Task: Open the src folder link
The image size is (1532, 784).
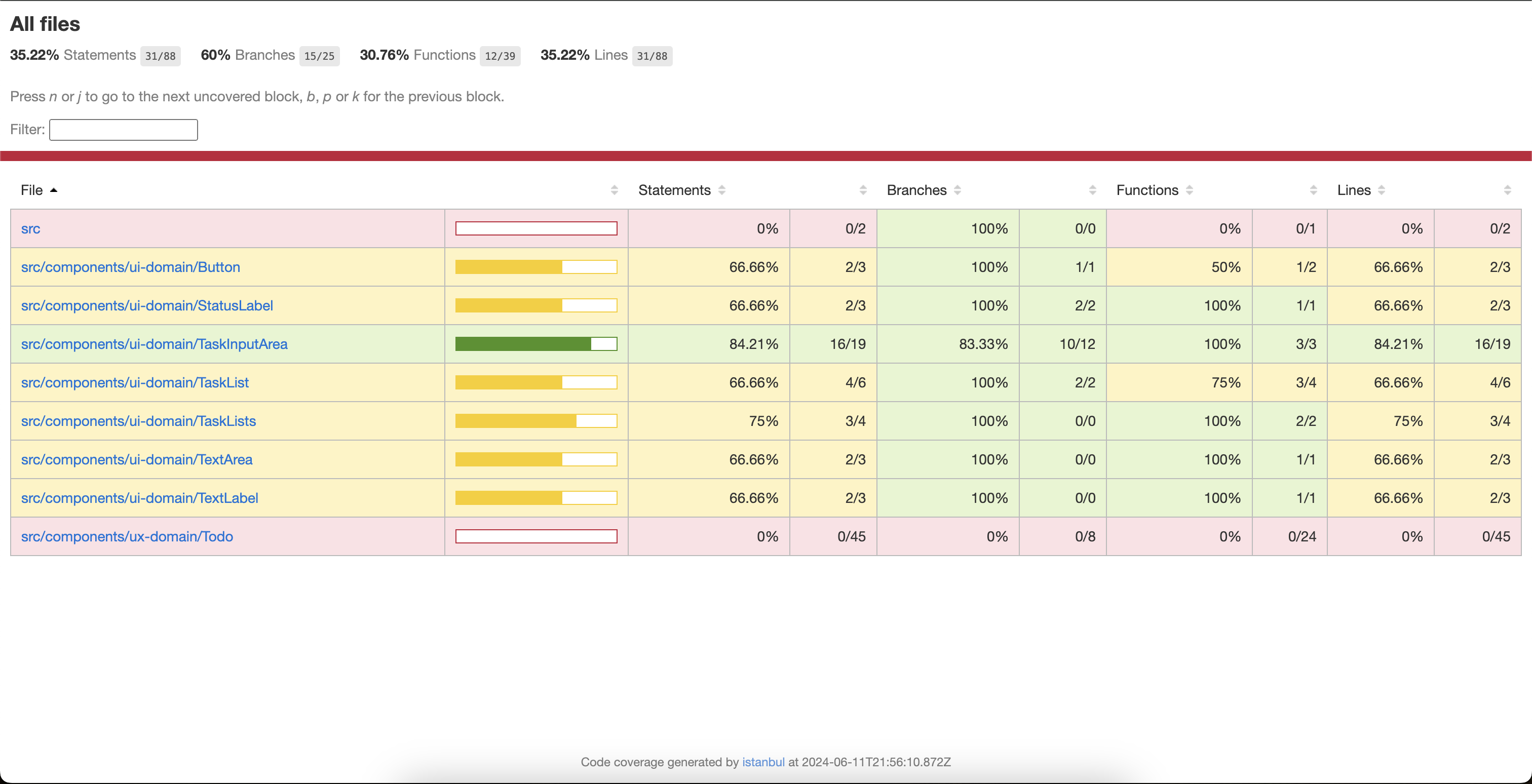Action: coord(30,229)
